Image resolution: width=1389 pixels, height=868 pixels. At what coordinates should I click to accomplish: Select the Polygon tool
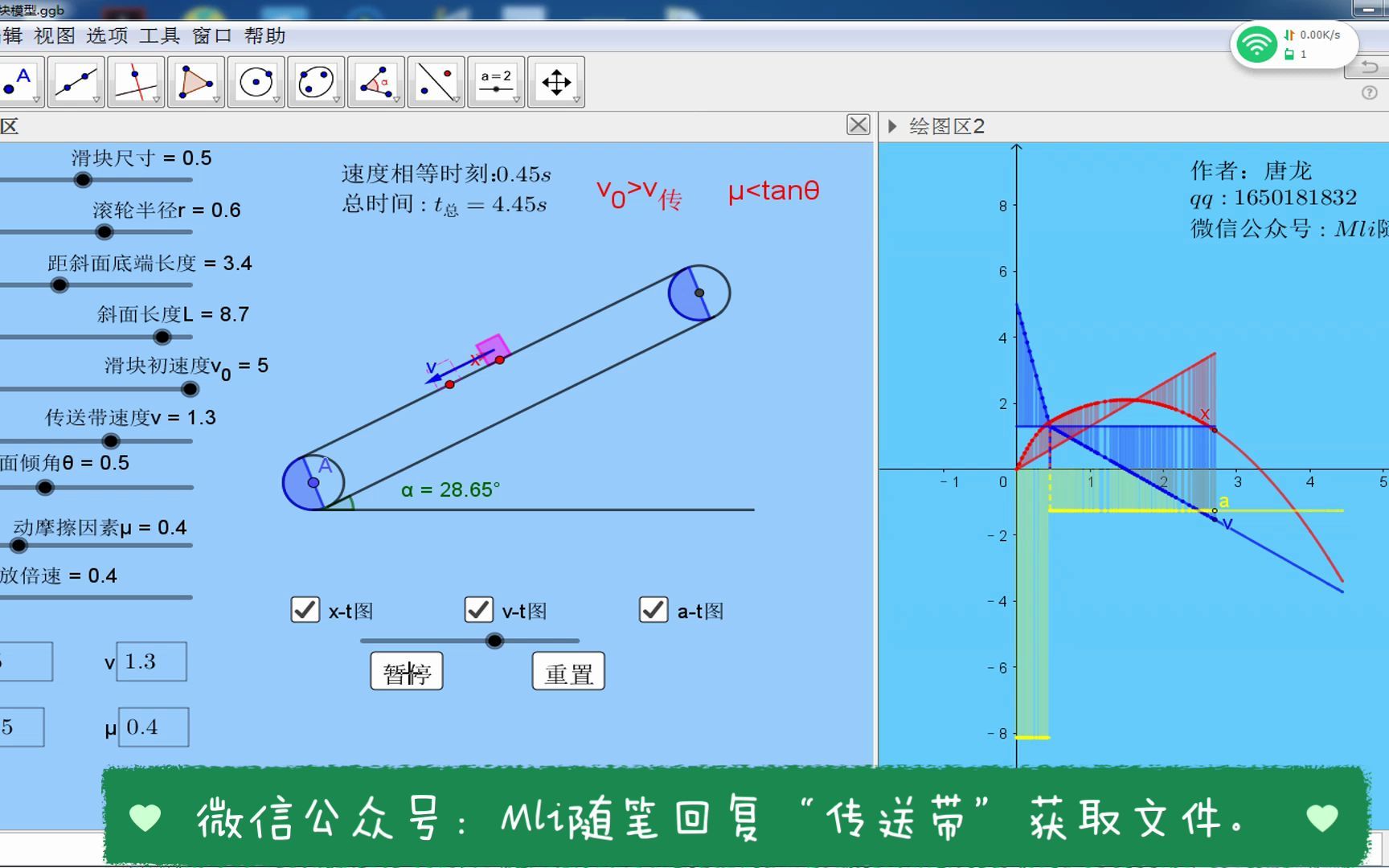pyautogui.click(x=196, y=80)
